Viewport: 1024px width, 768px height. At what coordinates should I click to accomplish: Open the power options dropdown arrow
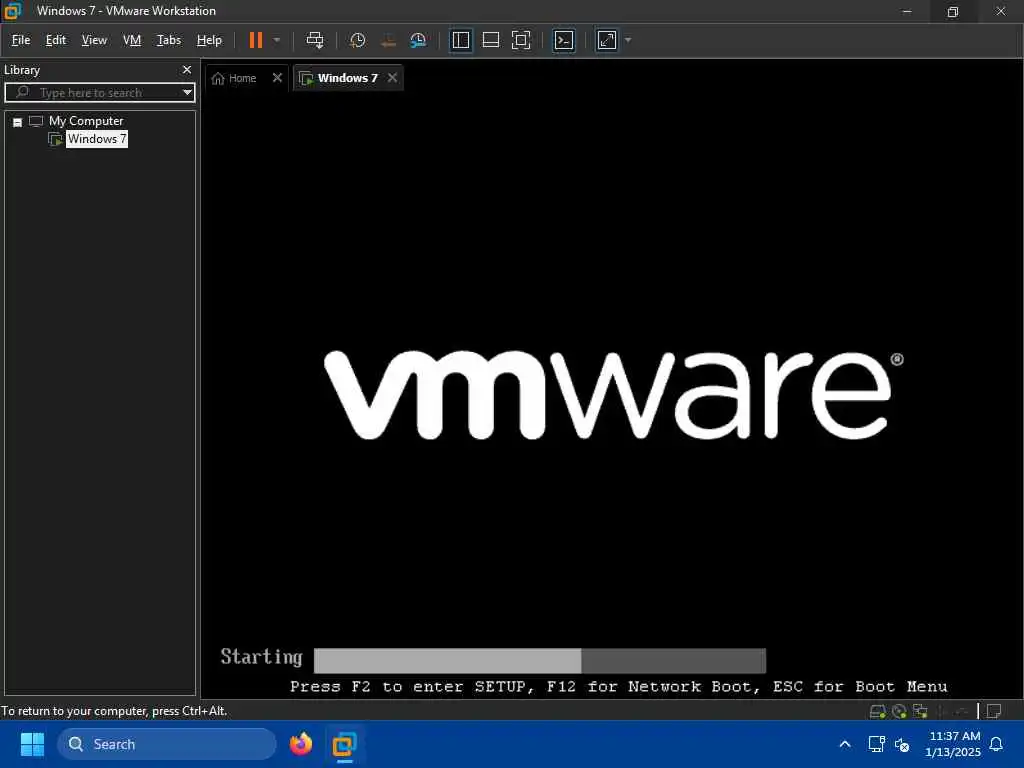coord(277,40)
